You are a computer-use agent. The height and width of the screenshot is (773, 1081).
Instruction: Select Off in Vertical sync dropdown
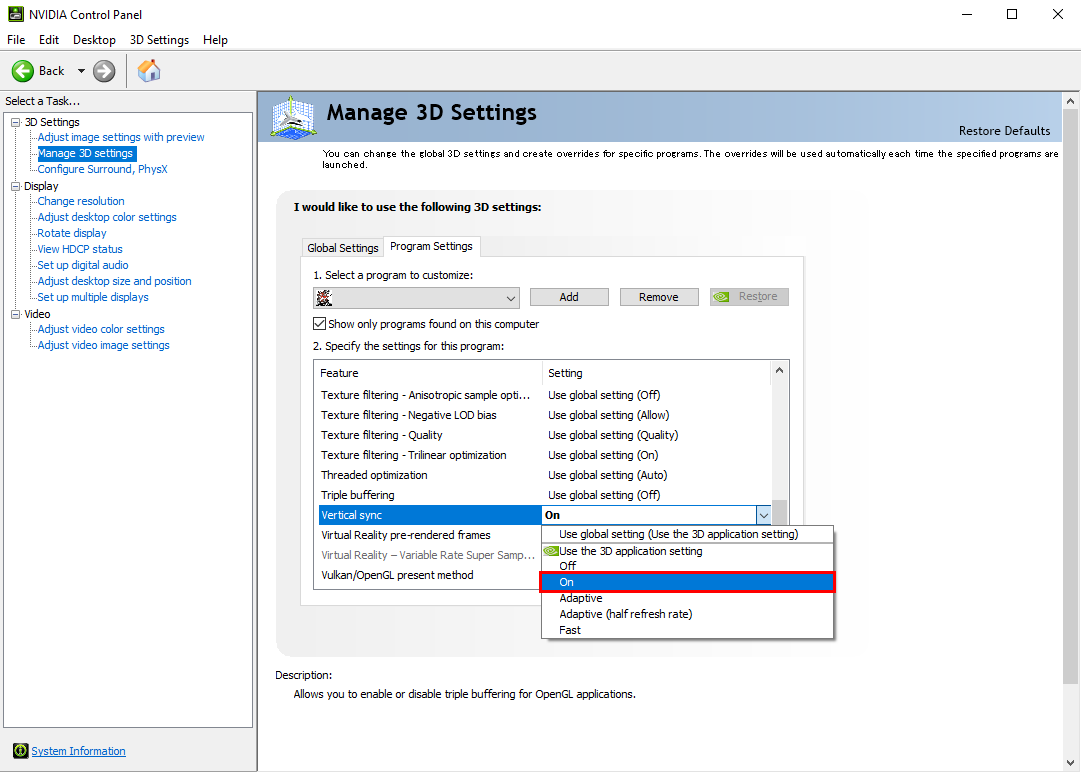click(x=687, y=565)
